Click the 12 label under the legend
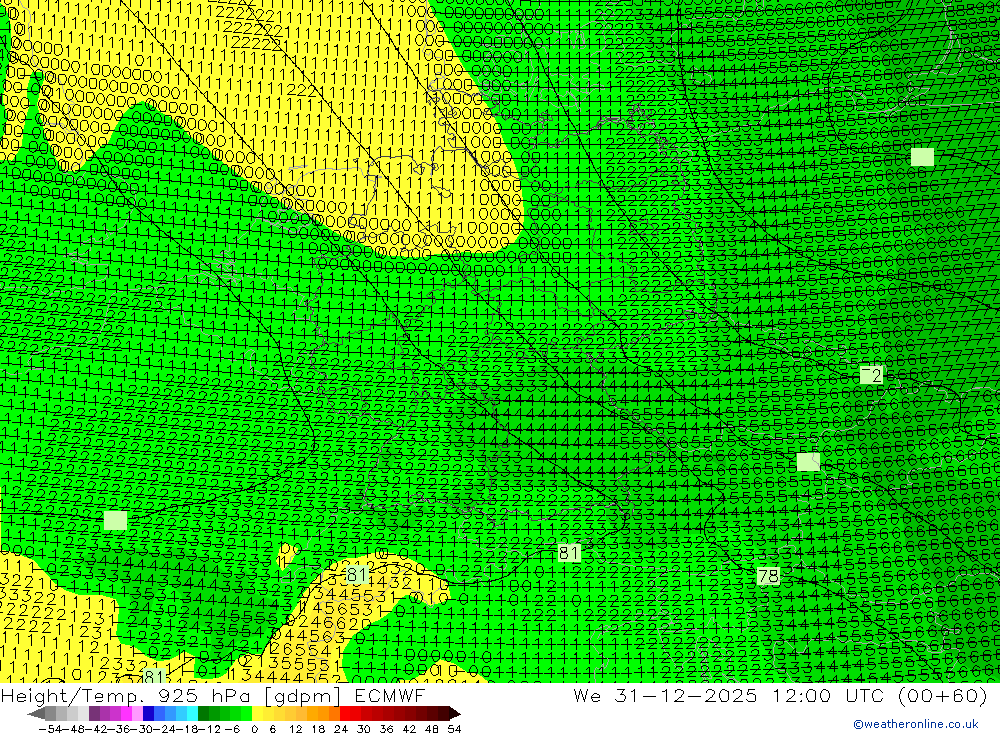 [295, 728]
